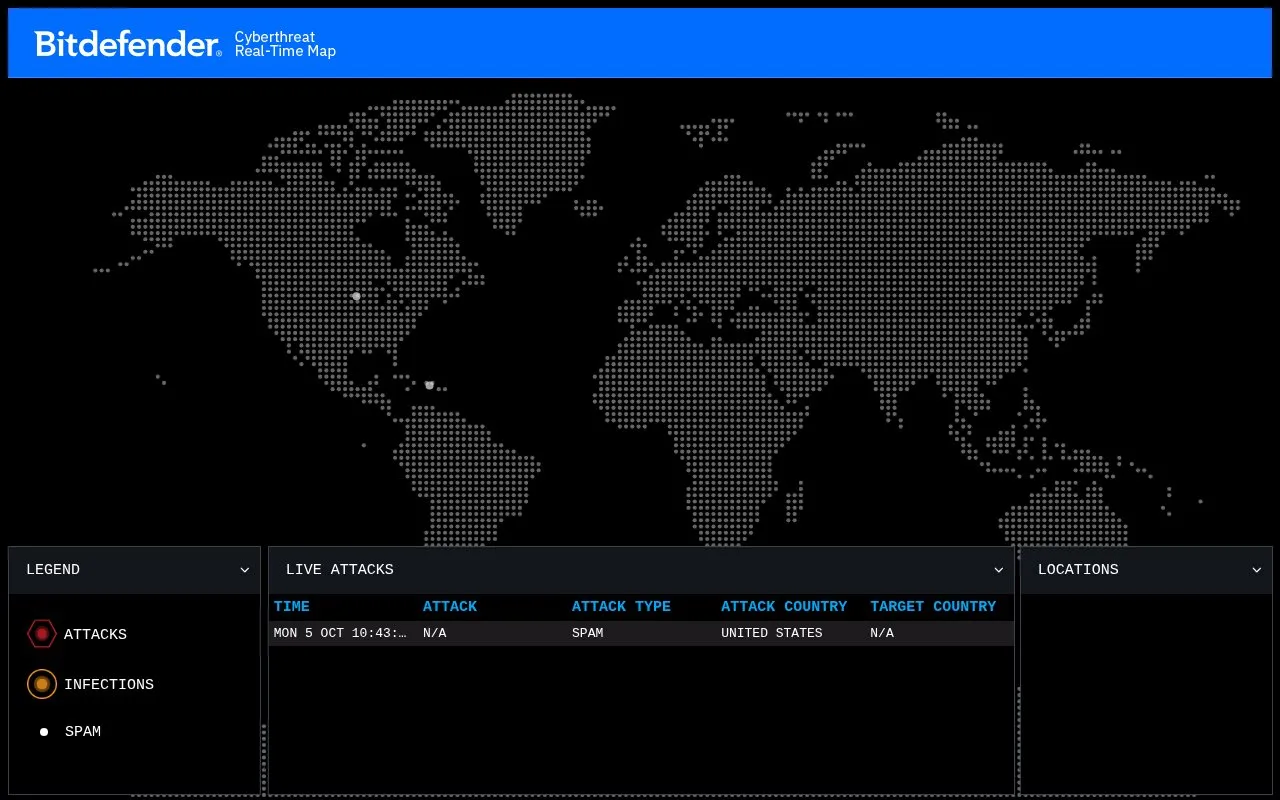This screenshot has height=800, width=1280.
Task: Click the TIME column header
Action: [x=292, y=606]
